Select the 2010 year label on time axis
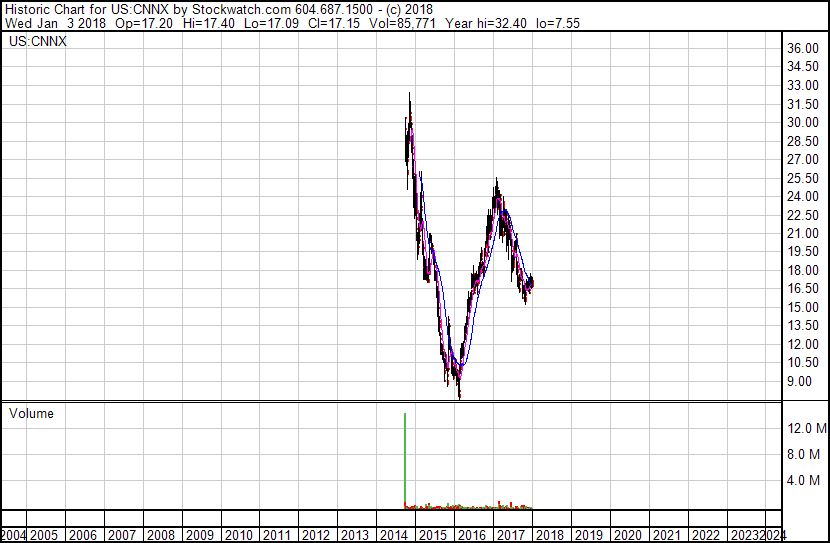830x543 pixels. [238, 535]
